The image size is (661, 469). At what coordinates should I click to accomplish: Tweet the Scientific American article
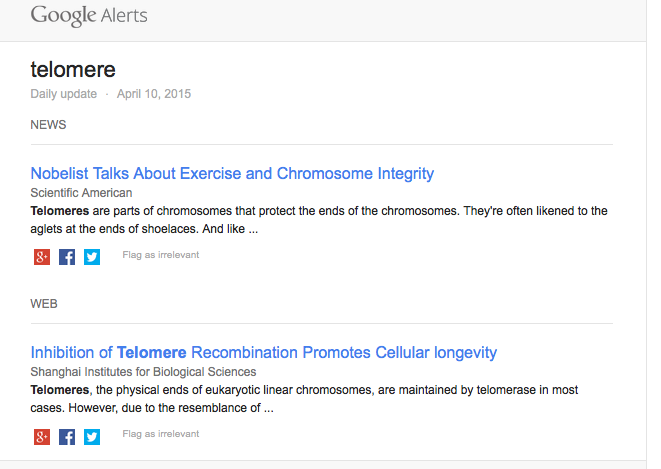click(x=92, y=257)
